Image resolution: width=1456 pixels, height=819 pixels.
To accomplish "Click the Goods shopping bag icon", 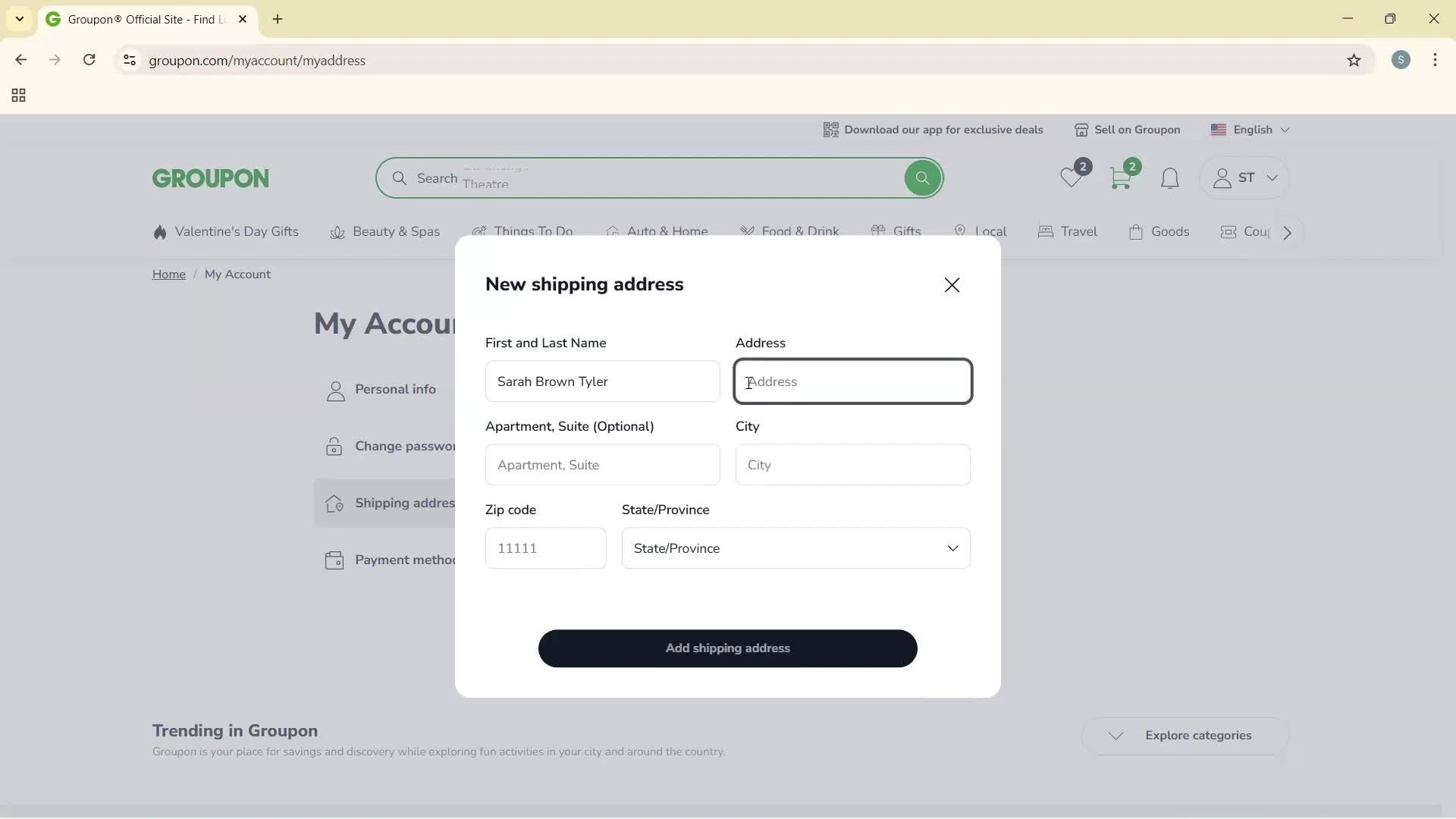I will tap(1137, 231).
